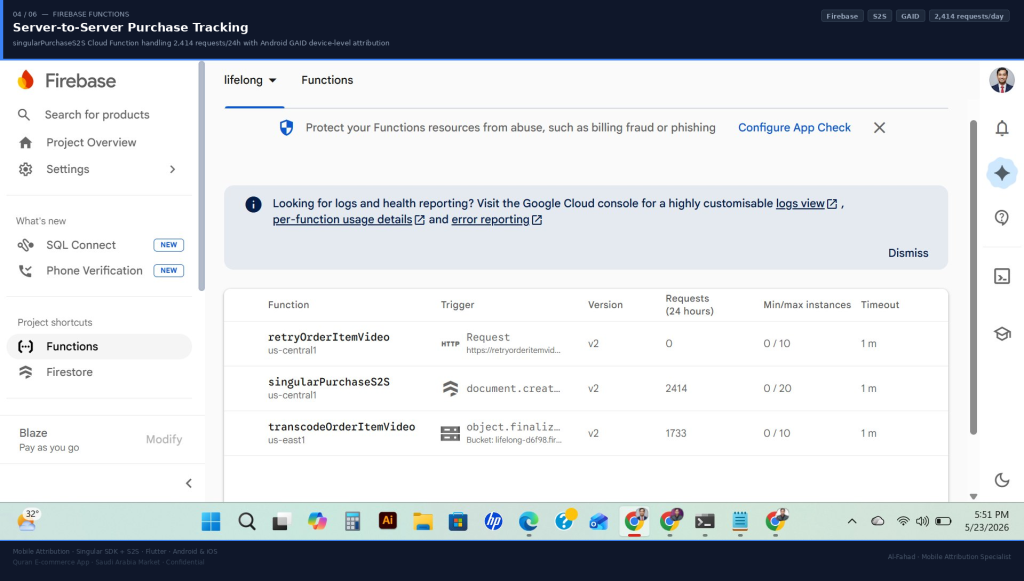Open File Explorer from taskbar
The height and width of the screenshot is (581, 1024).
pos(423,522)
